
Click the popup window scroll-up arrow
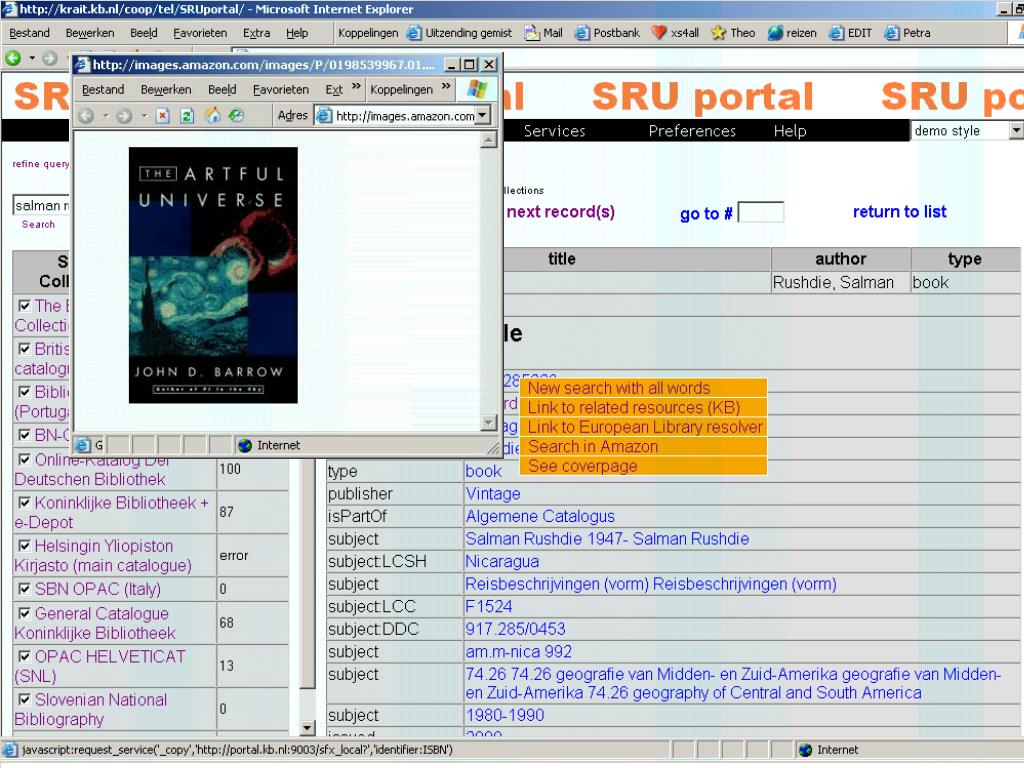(488, 139)
